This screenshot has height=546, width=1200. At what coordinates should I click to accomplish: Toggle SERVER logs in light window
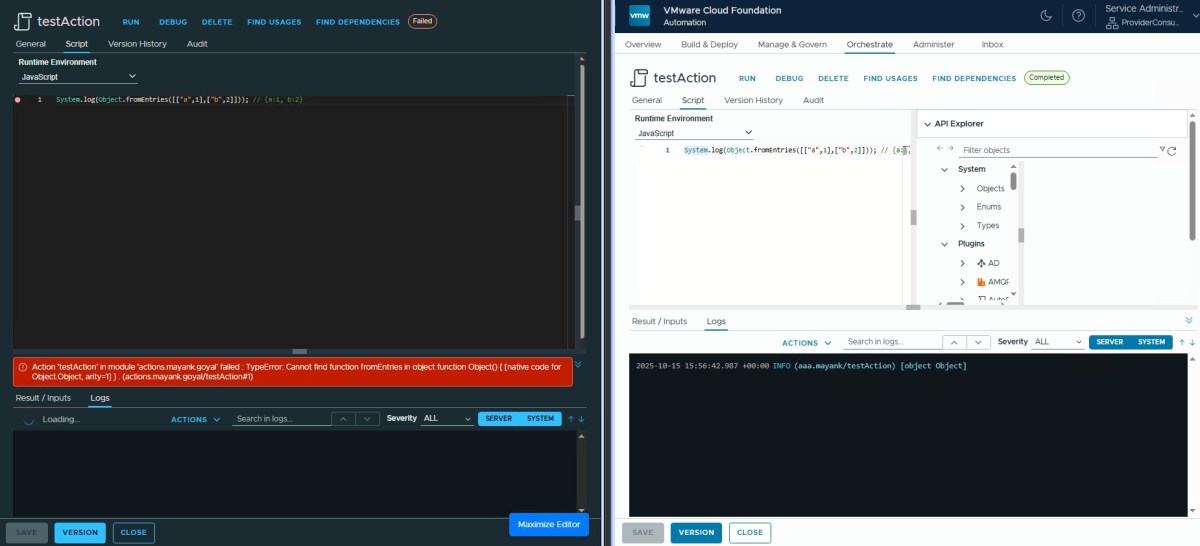point(1110,342)
